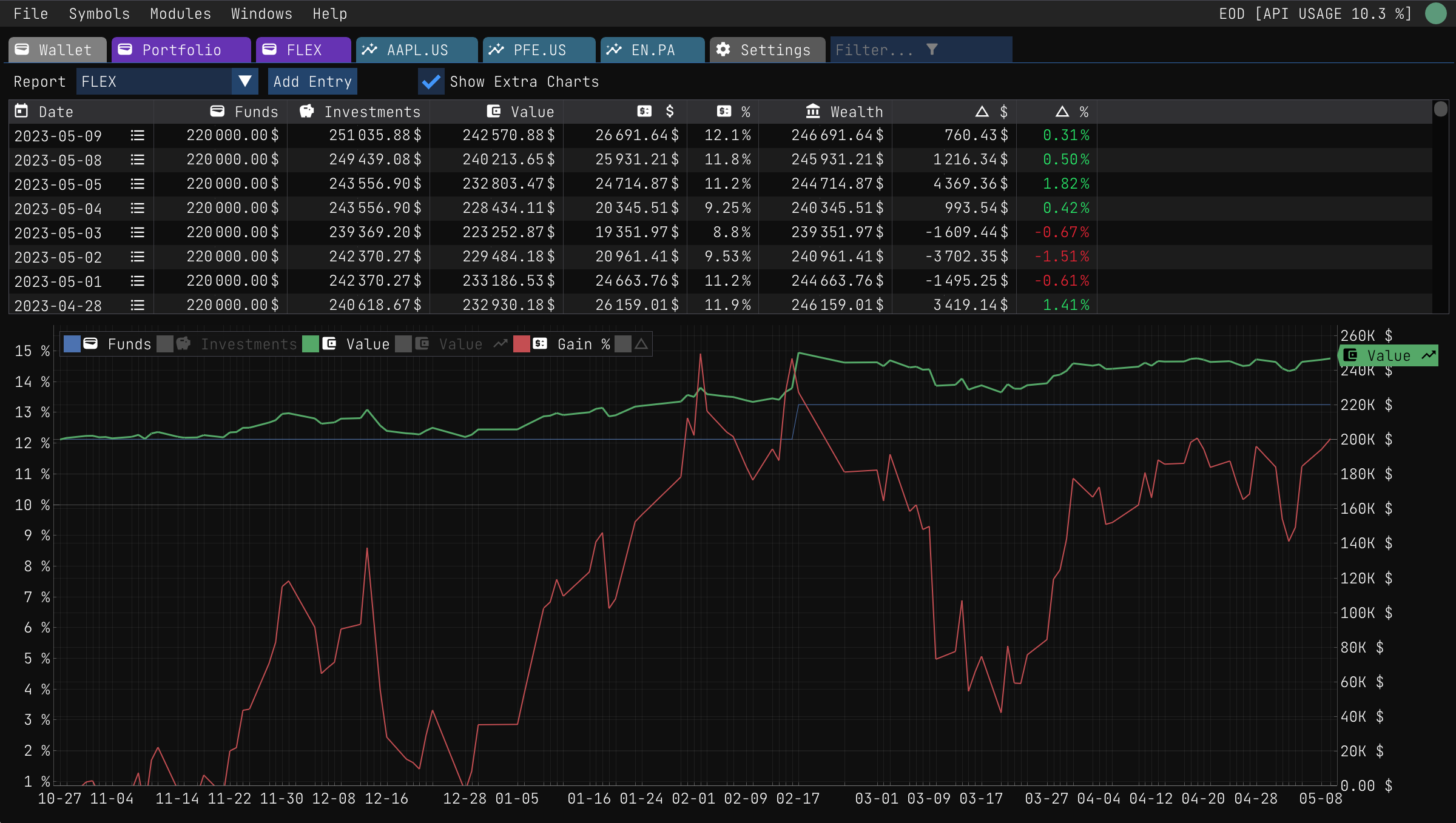The height and width of the screenshot is (823, 1456).
Task: Open details menu for 2023-05-09 row
Action: point(138,135)
